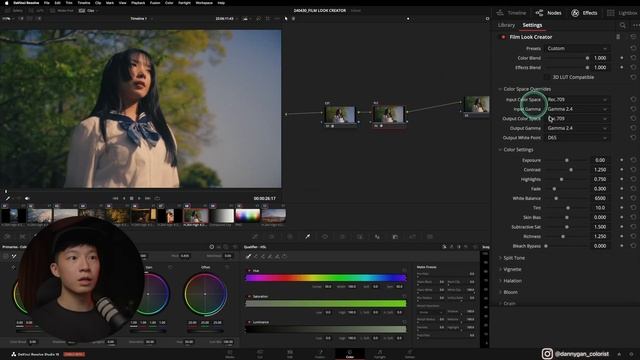
Task: Open the Power Windows palette icon
Action: click(x=325, y=237)
